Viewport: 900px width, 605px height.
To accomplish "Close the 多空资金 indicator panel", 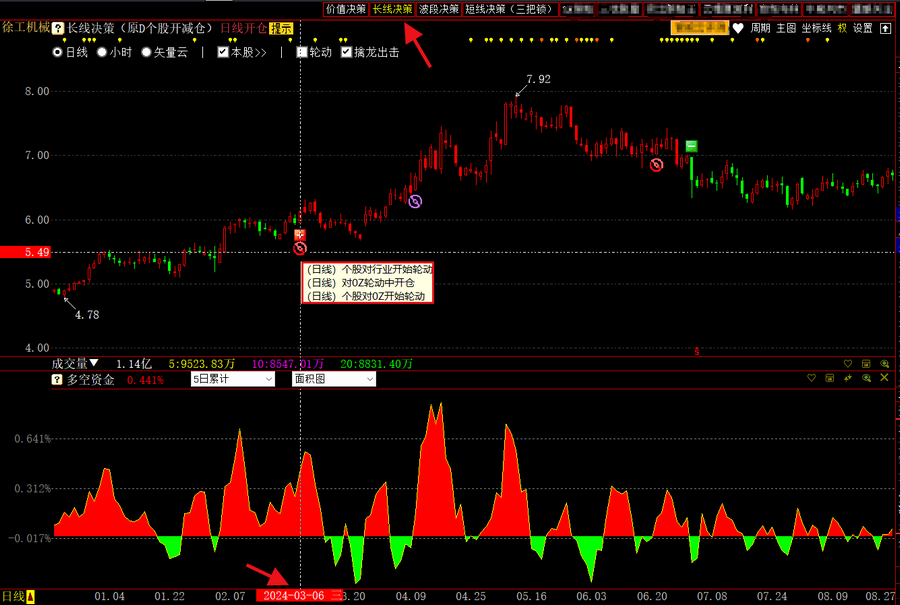I will click(x=885, y=379).
